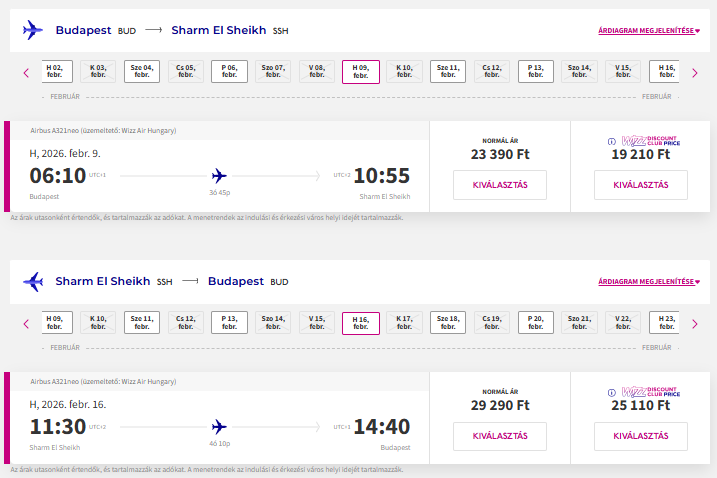Show earlier return dates with left arrow
The height and width of the screenshot is (478, 717).
coord(26,324)
